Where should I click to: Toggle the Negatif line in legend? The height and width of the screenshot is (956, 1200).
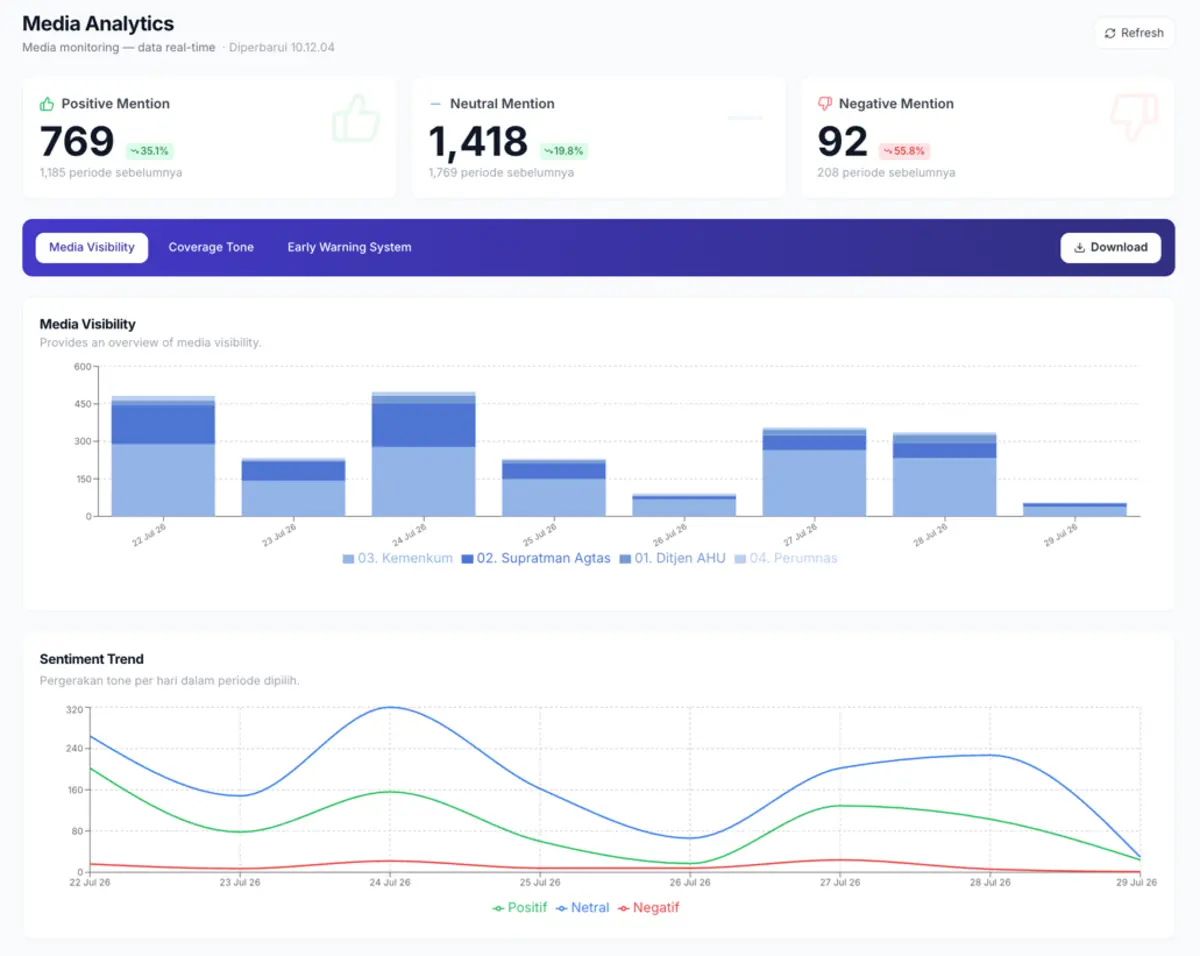(x=649, y=907)
